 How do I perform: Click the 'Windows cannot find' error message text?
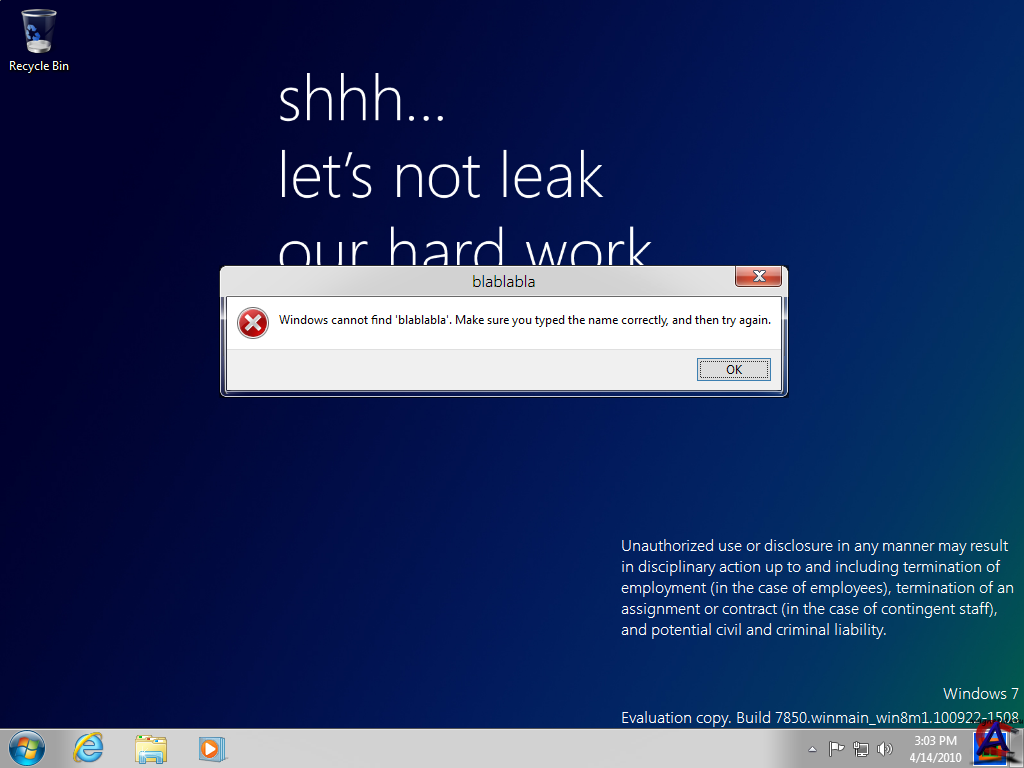coord(525,320)
